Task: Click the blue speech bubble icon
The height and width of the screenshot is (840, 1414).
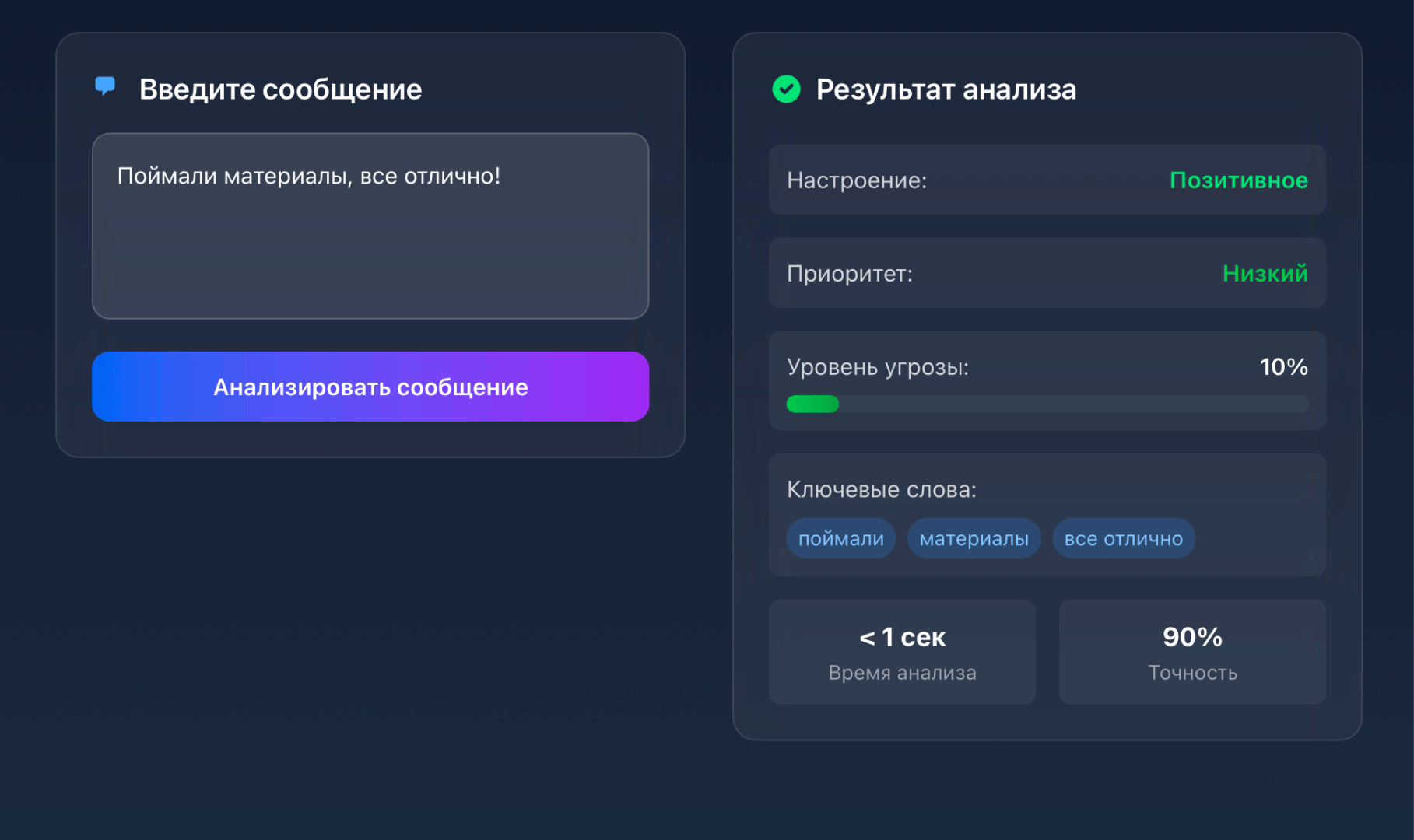Action: (x=105, y=86)
